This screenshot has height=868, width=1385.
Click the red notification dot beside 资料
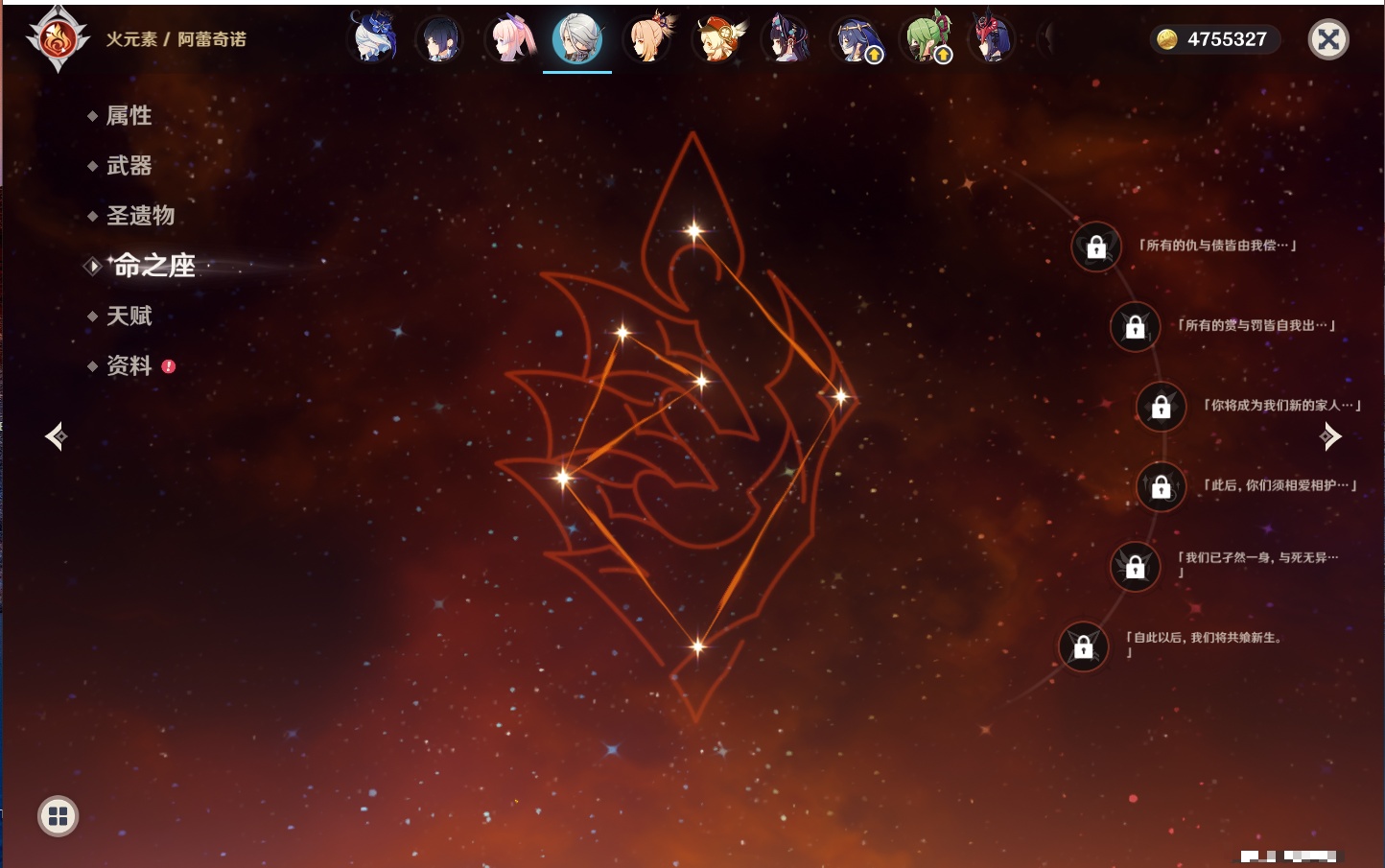pos(169,366)
